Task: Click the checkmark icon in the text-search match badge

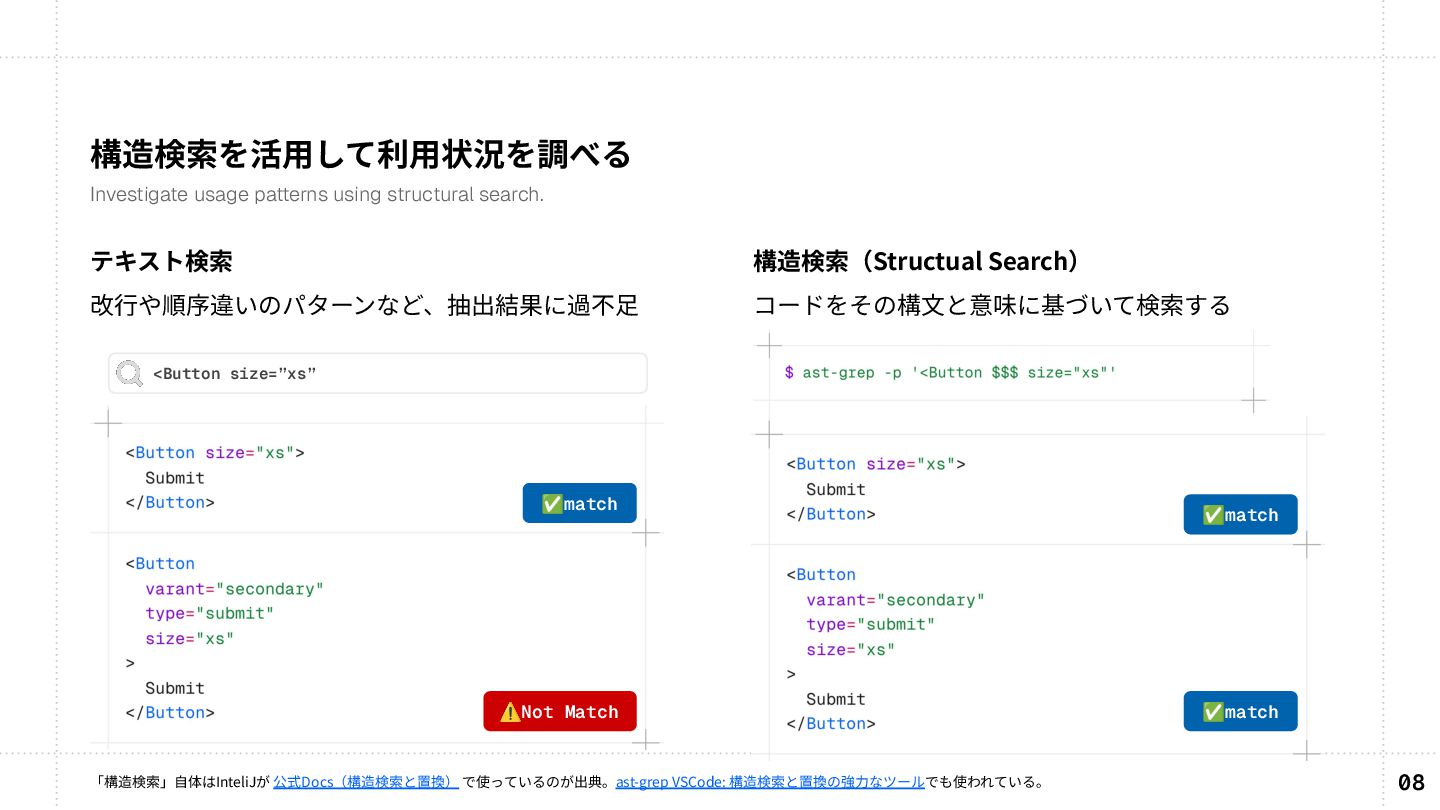Action: (x=551, y=504)
